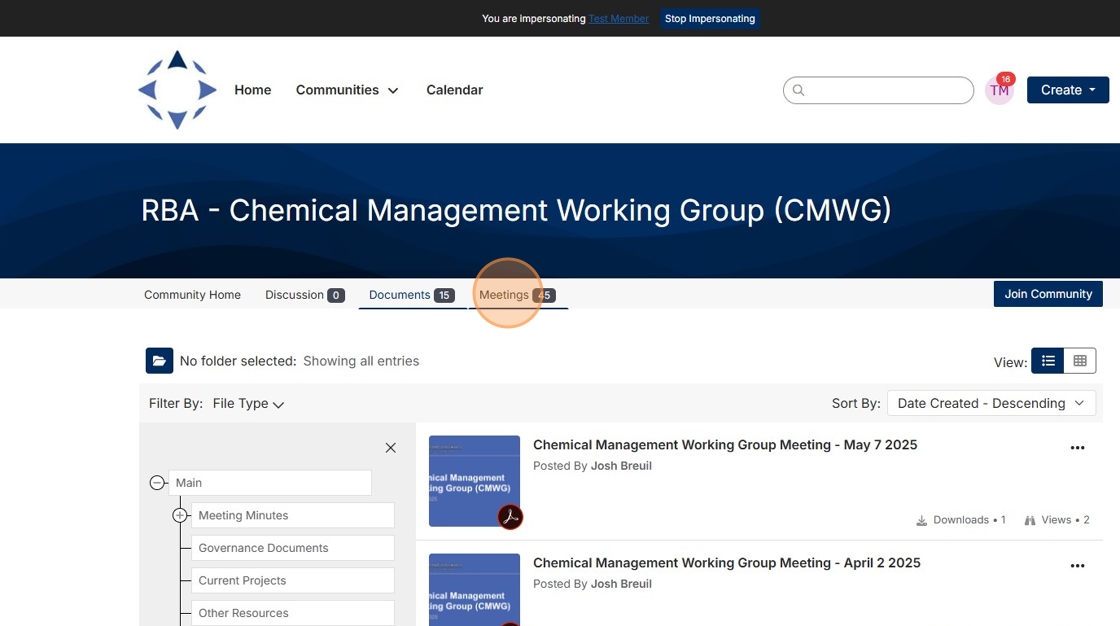The width and height of the screenshot is (1120, 626).
Task: Open the Sort By dropdown
Action: click(991, 403)
